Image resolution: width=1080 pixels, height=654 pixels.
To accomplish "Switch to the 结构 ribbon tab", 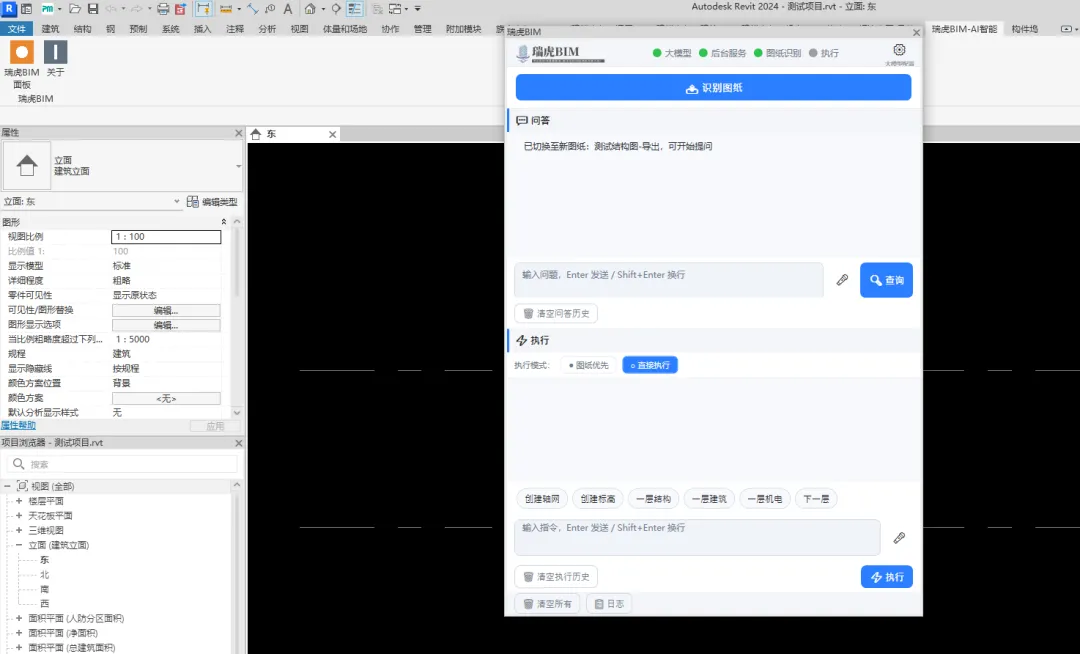I will tap(83, 29).
